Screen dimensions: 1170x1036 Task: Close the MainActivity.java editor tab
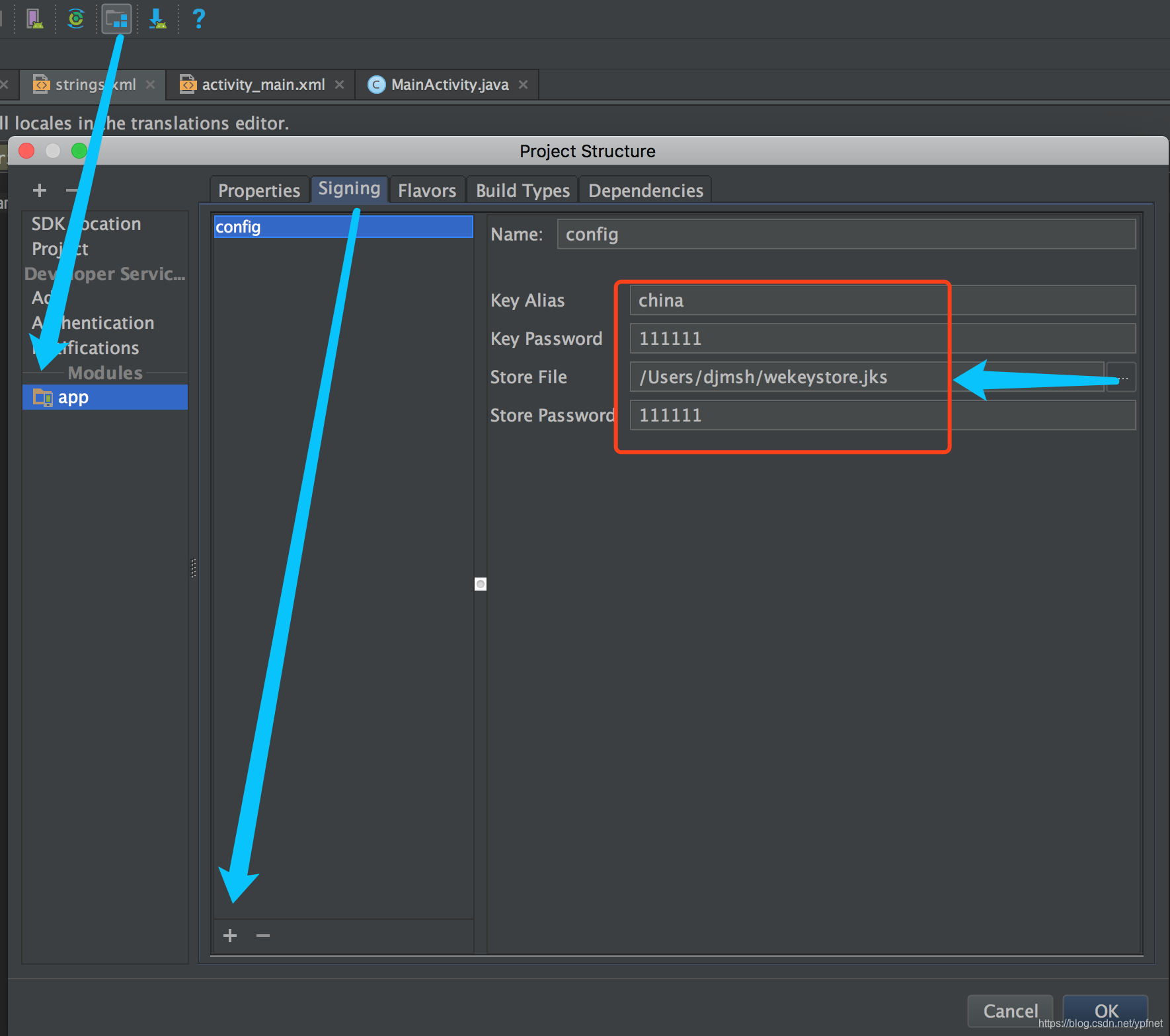[523, 85]
